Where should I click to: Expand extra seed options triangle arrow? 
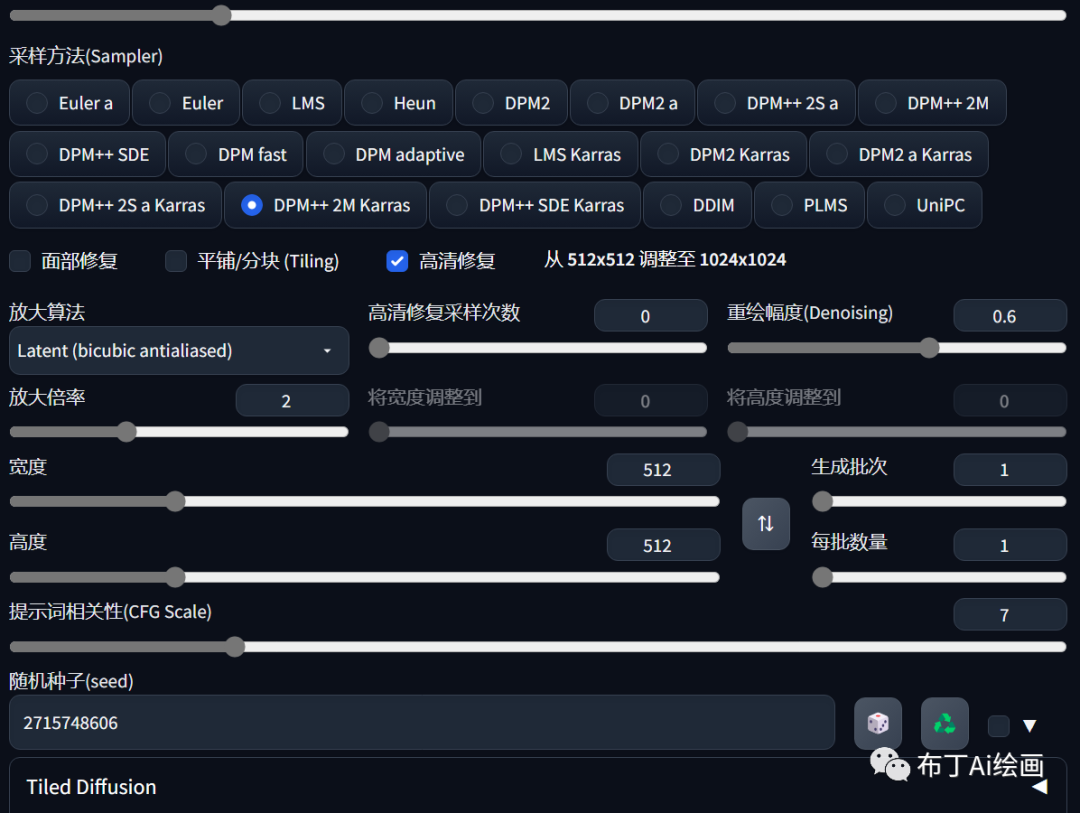point(1029,726)
